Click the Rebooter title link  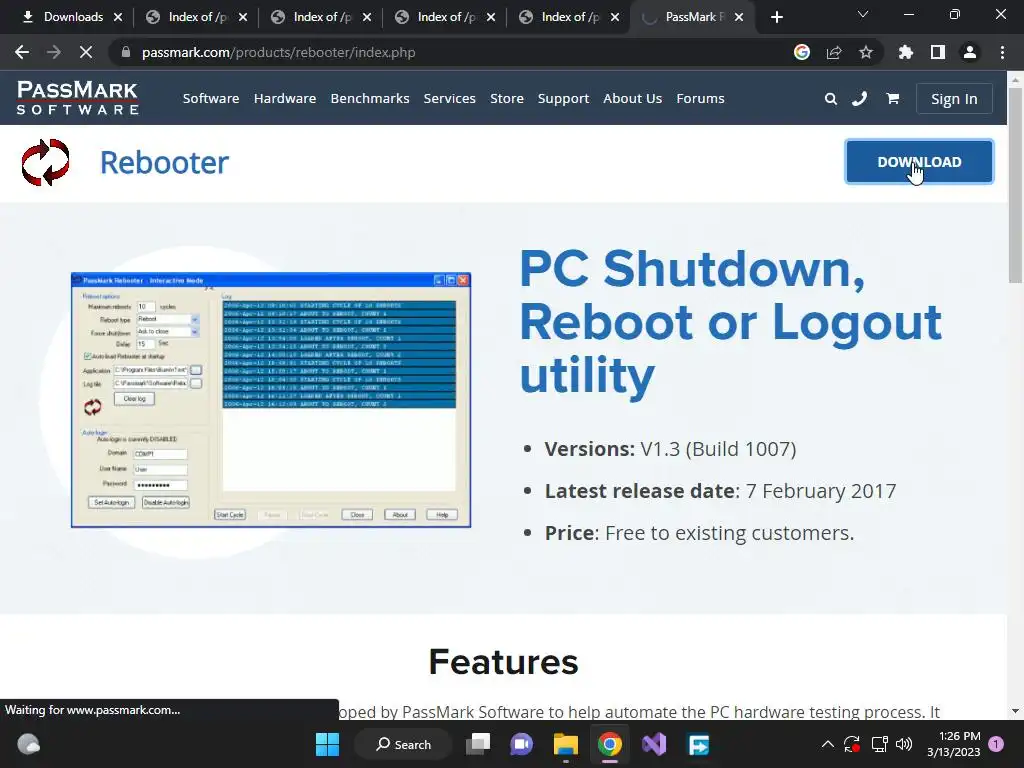click(x=164, y=163)
